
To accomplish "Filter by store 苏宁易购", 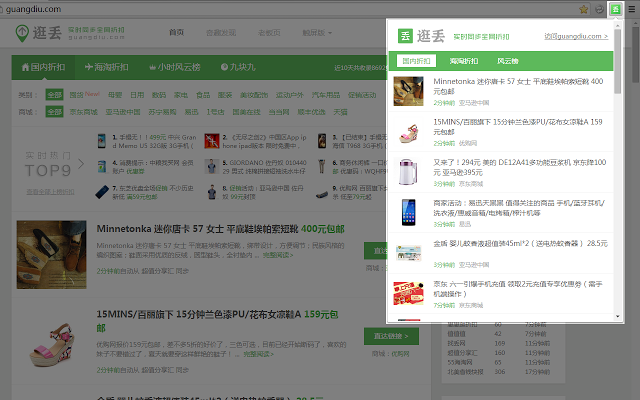I will click(x=162, y=111).
